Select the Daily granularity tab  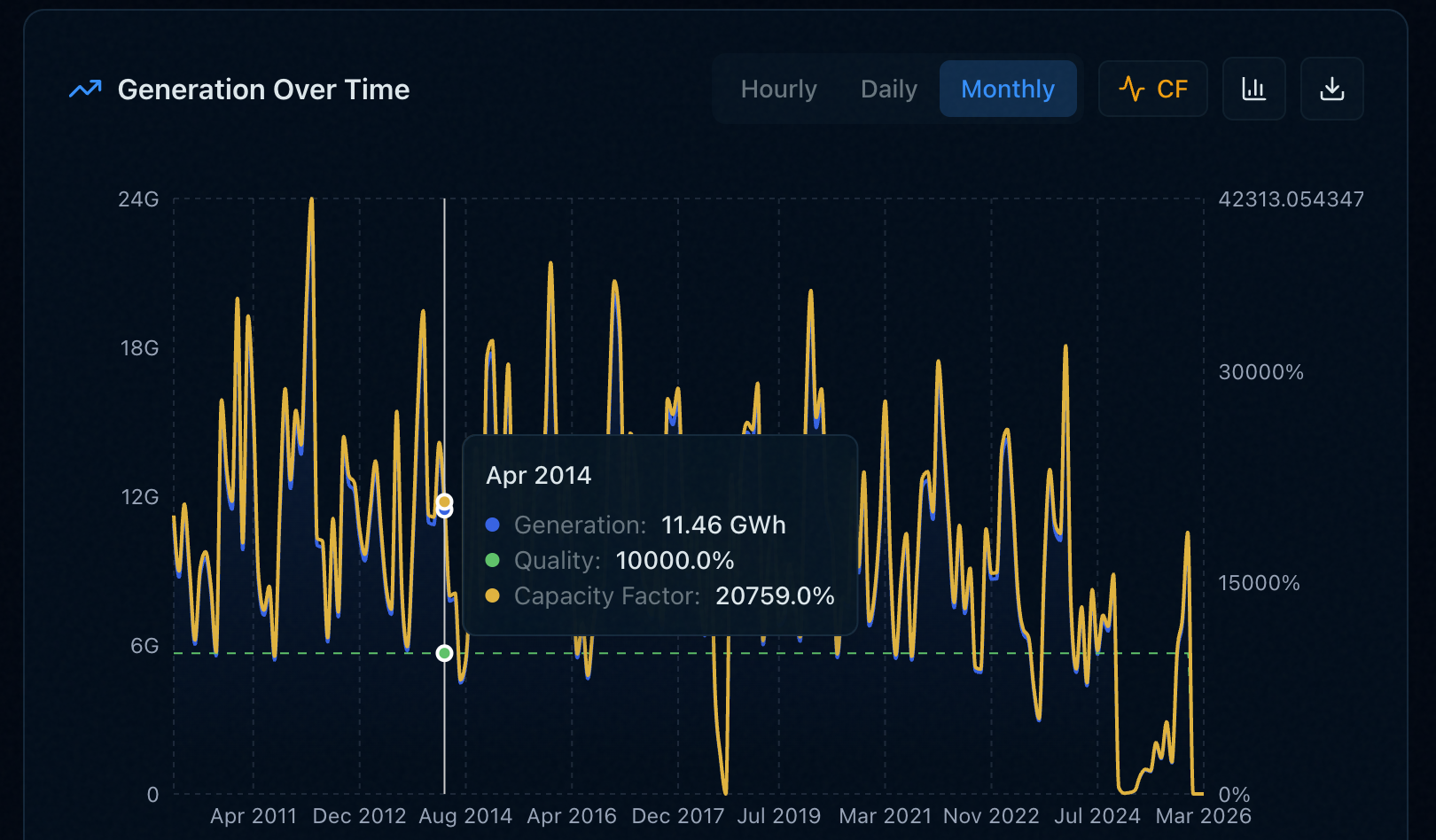888,89
